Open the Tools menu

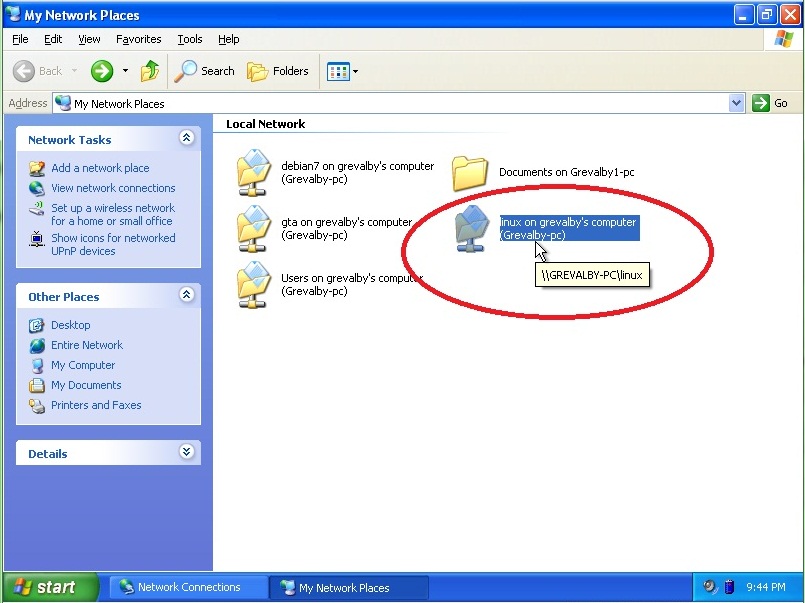[190, 39]
